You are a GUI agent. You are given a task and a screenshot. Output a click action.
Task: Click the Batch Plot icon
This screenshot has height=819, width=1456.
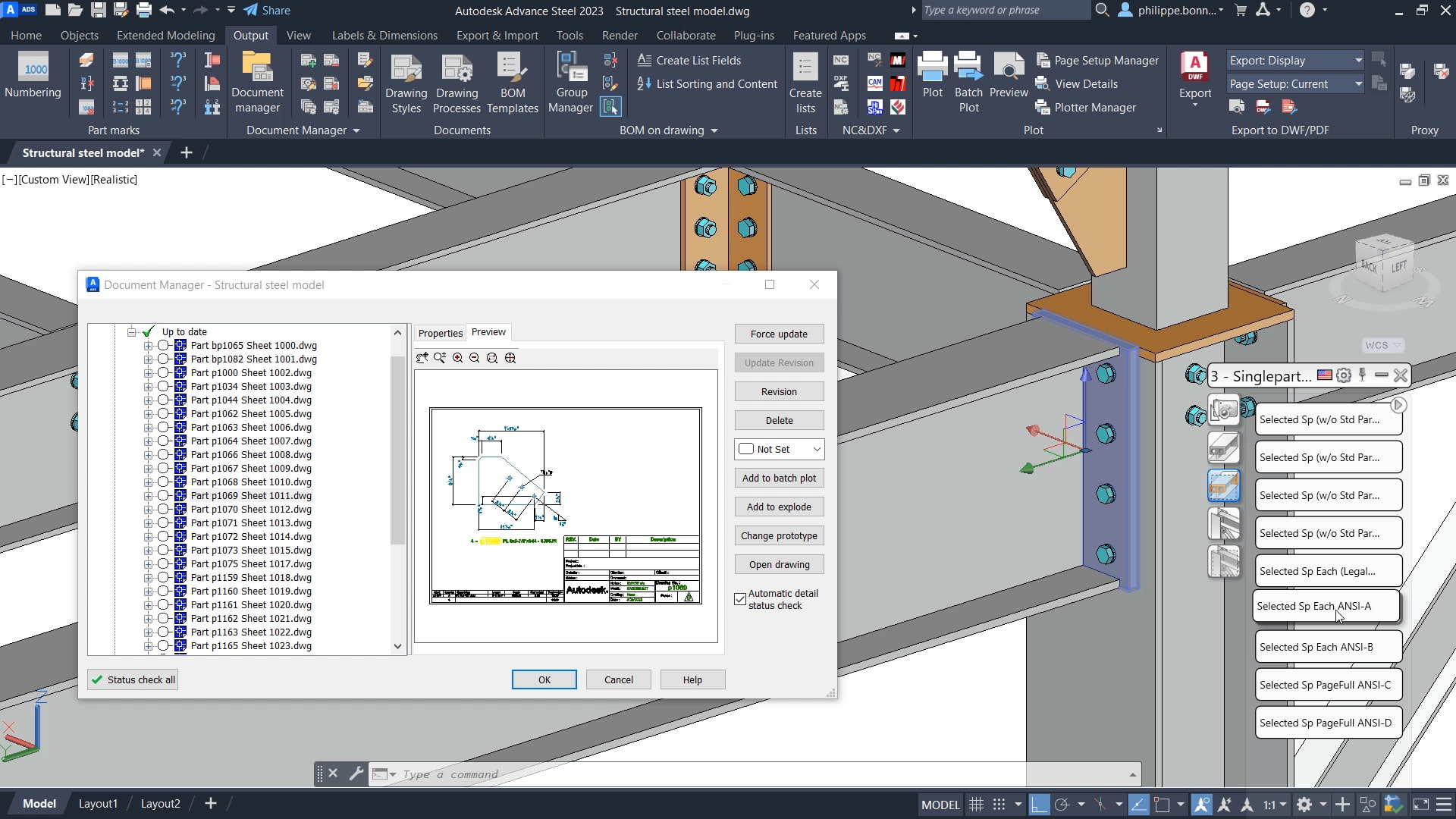tap(968, 82)
